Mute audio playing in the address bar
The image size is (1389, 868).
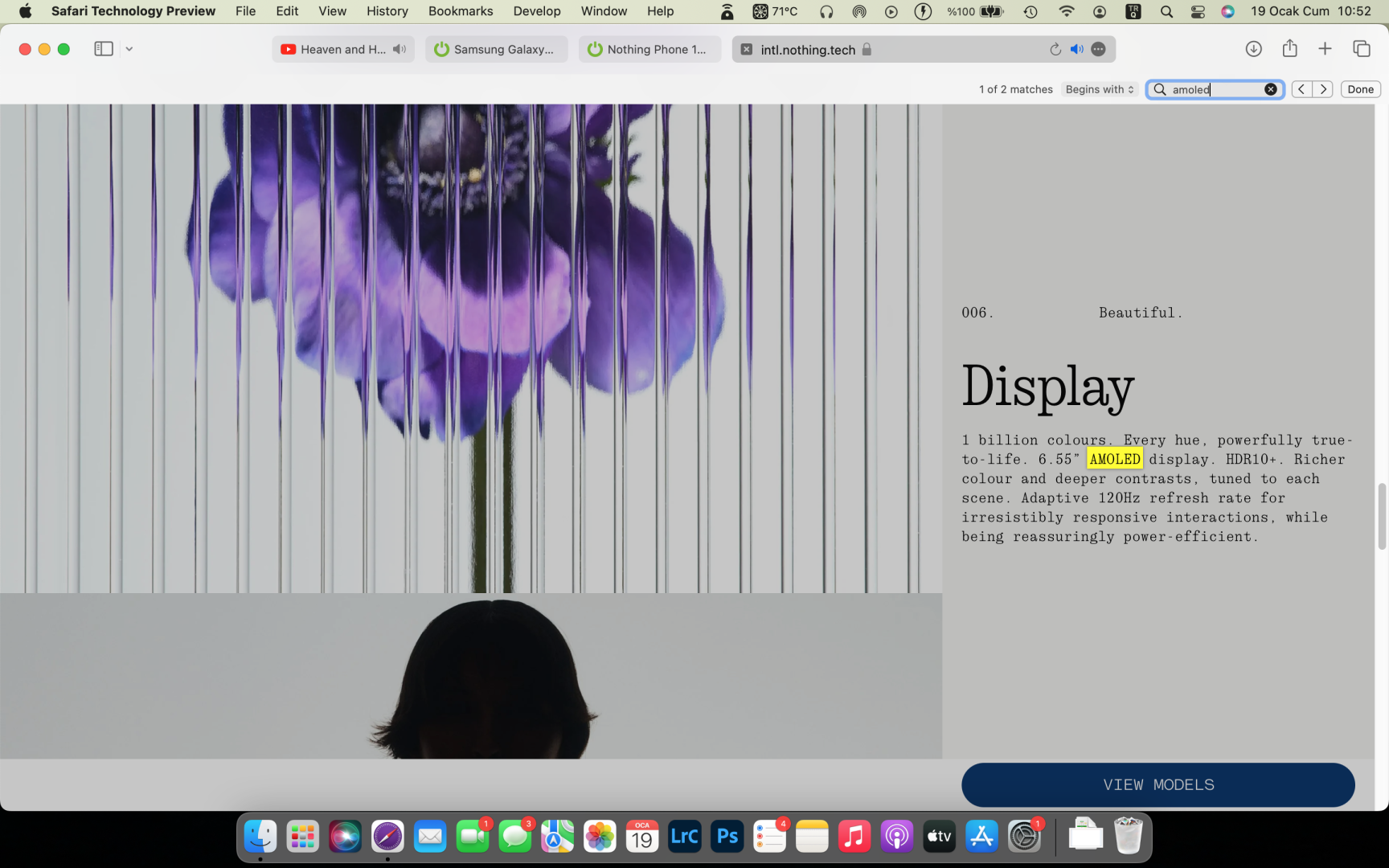[1077, 49]
